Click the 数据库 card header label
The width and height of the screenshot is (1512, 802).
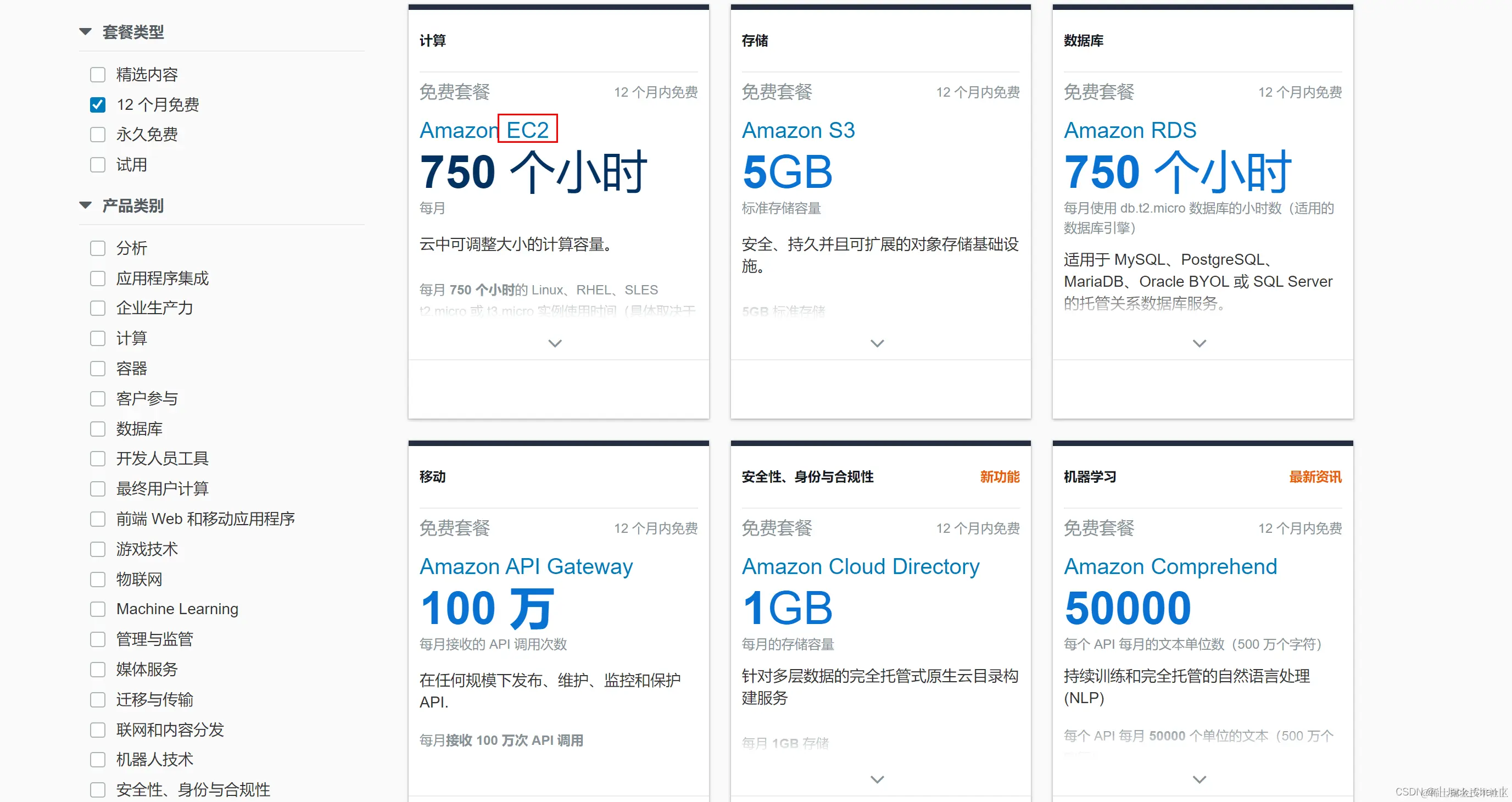(x=1084, y=41)
